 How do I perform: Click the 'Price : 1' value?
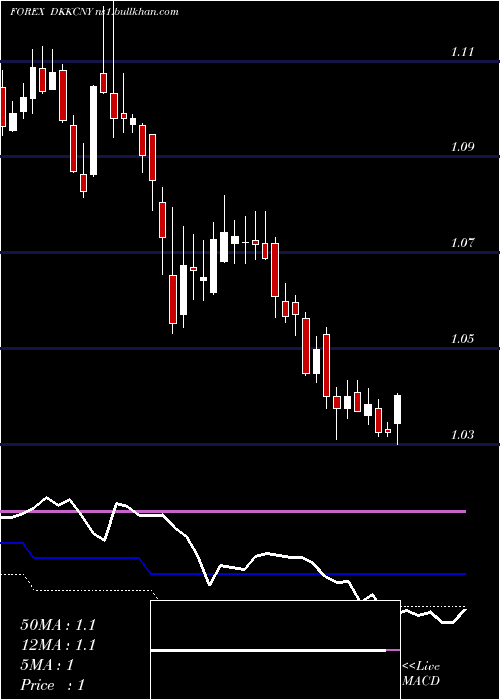pyautogui.click(x=52, y=685)
